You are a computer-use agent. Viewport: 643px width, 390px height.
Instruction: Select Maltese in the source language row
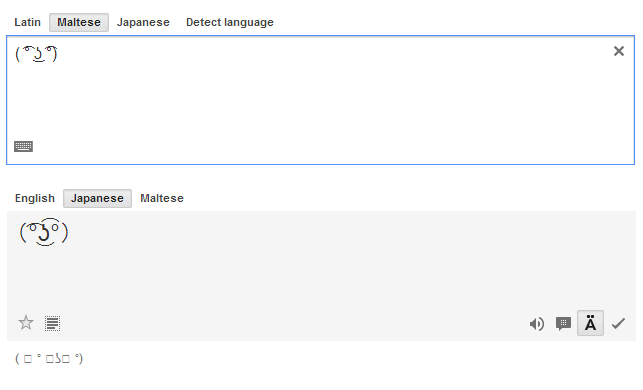(x=79, y=22)
